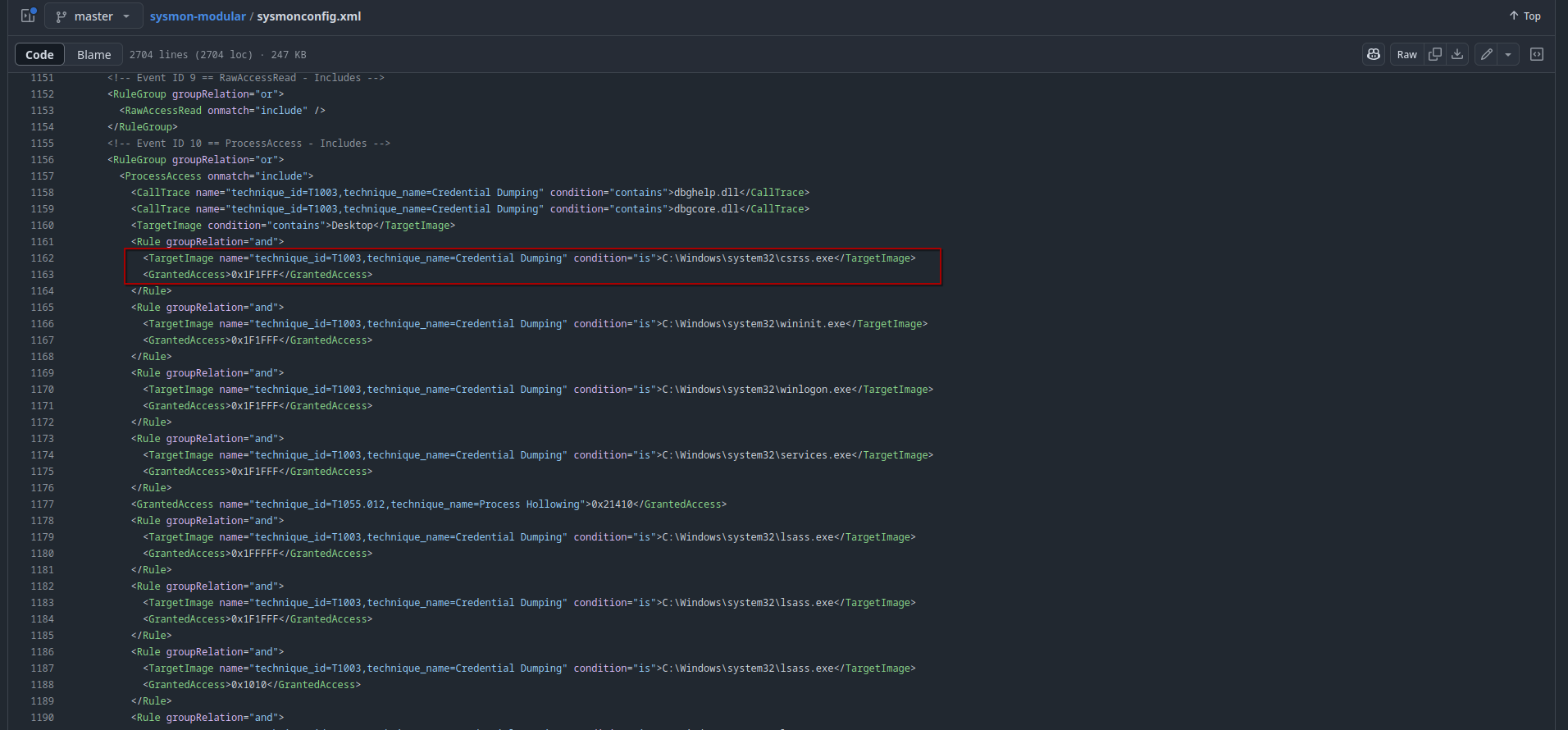1568x730 pixels.
Task: Click the 0x21410 GrantedAccess value
Action: (612, 504)
